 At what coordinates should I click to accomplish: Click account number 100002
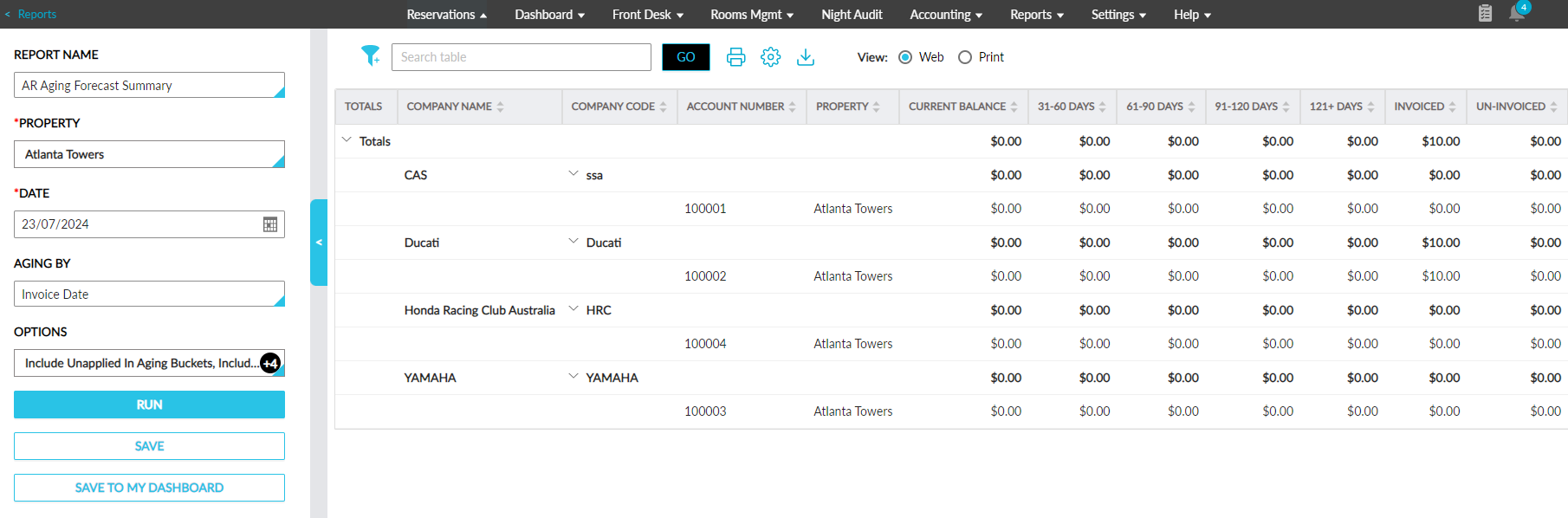[705, 276]
